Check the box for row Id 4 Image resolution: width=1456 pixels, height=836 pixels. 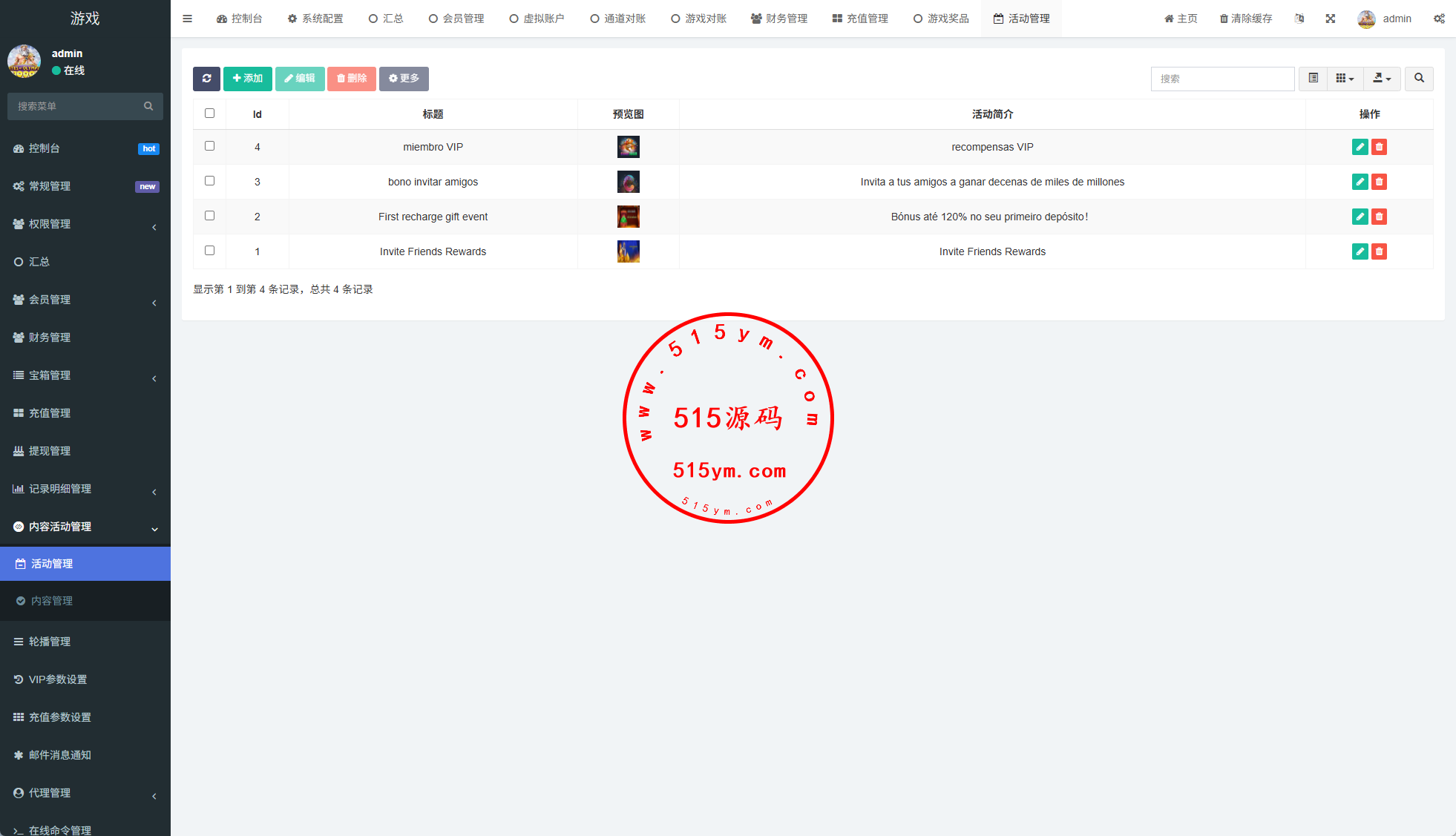coord(209,146)
